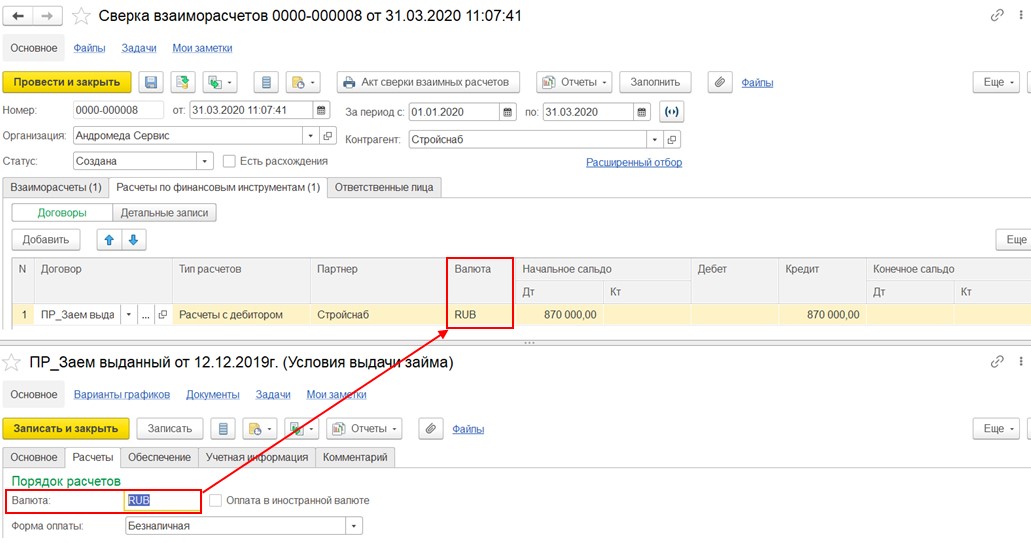Open Форма оплаты dropdown list

tap(354, 525)
